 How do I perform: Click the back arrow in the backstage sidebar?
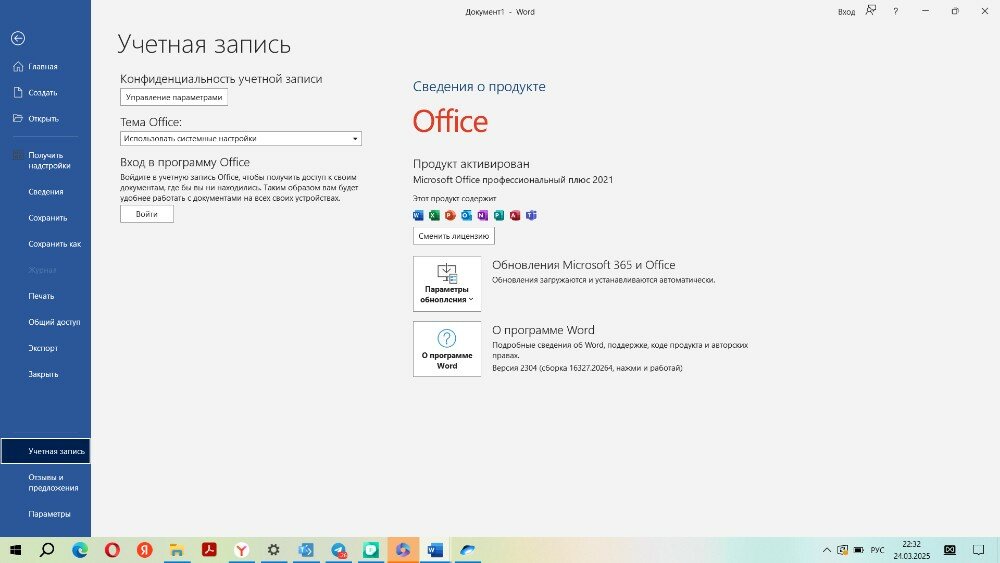pos(18,39)
